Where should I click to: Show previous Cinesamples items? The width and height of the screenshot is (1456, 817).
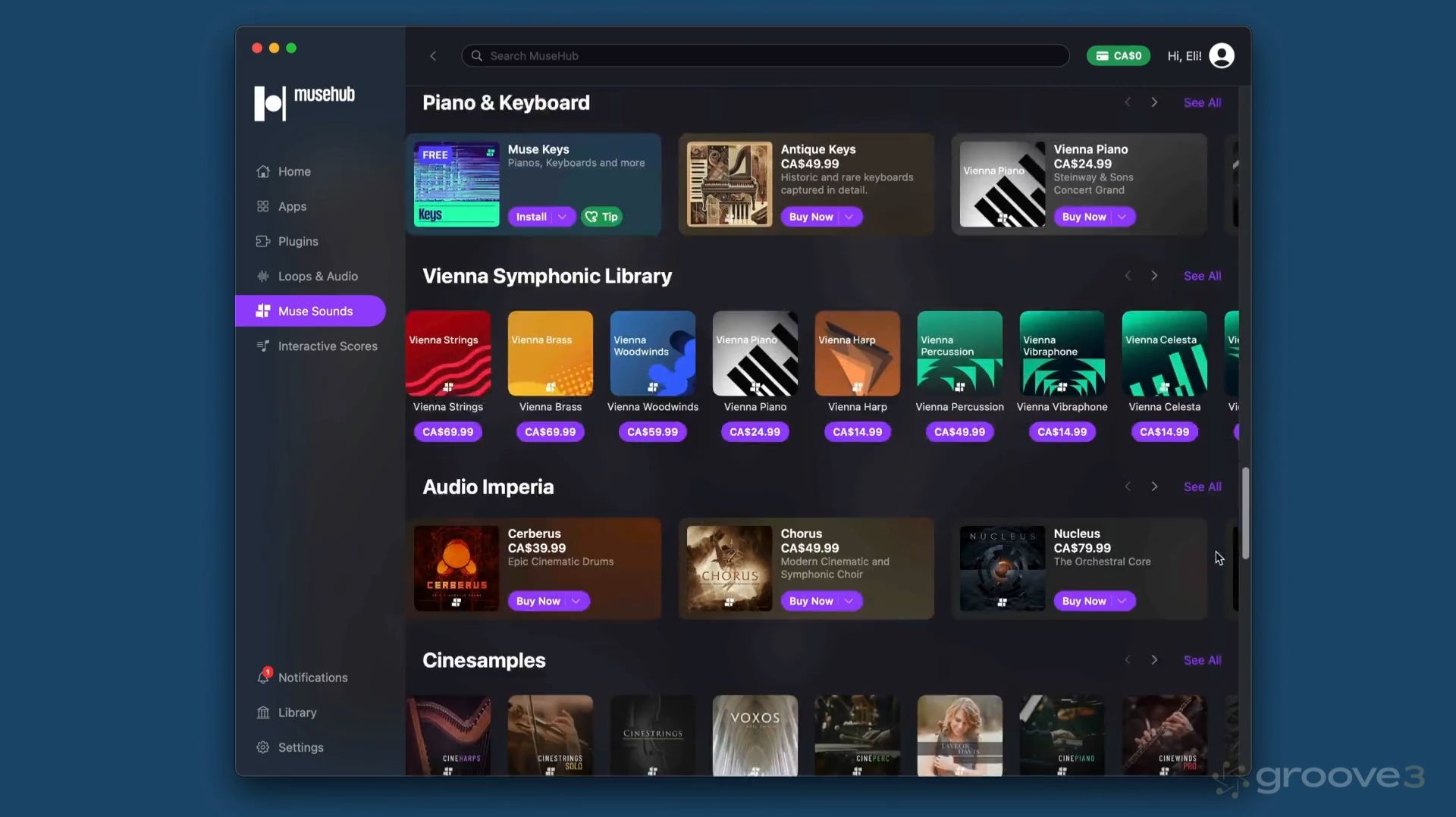coord(1128,660)
